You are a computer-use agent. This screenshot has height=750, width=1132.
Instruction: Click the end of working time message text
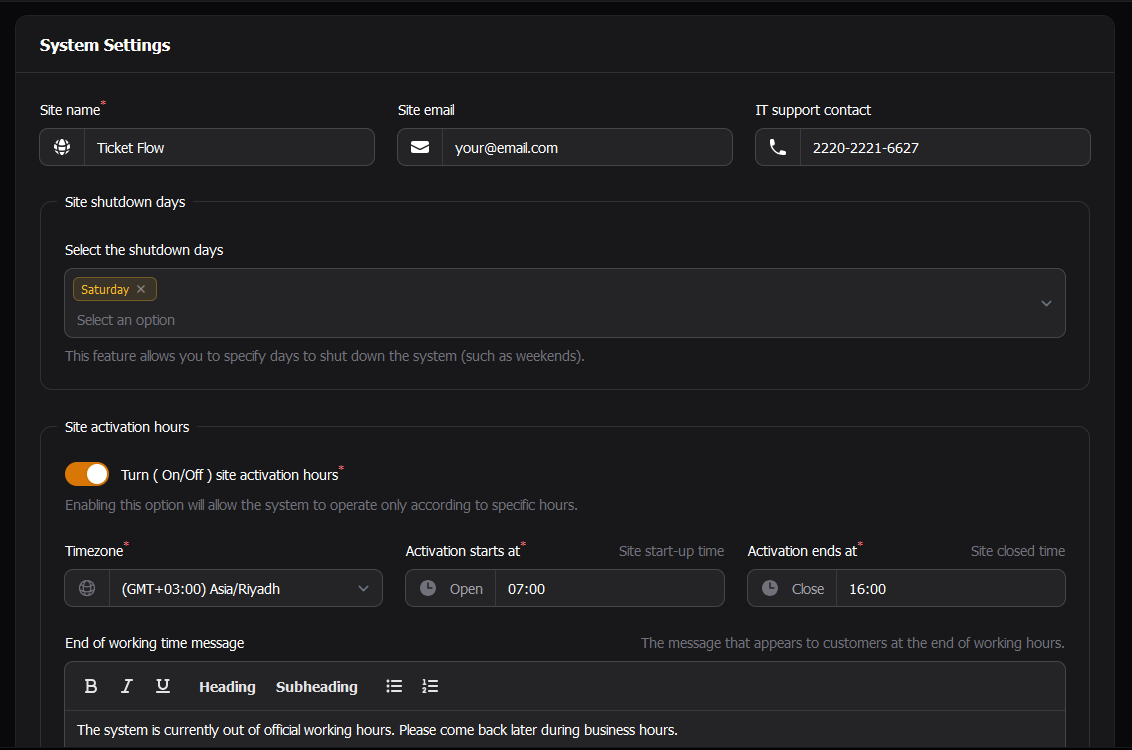[x=377, y=730]
